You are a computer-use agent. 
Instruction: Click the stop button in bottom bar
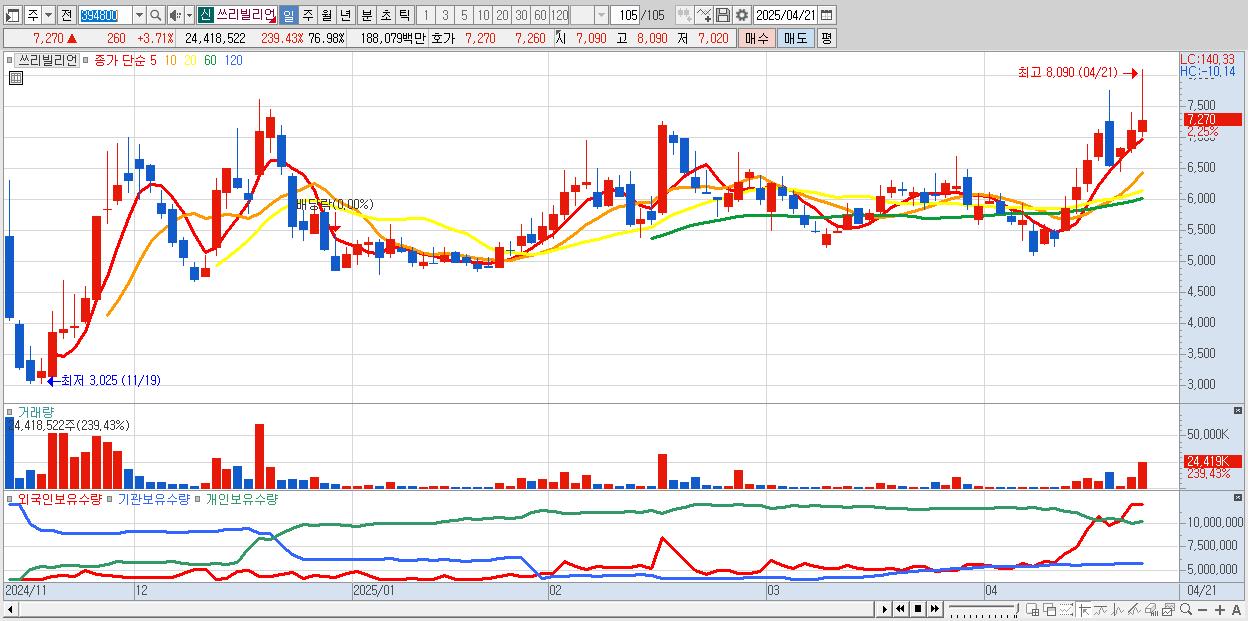pyautogui.click(x=918, y=609)
